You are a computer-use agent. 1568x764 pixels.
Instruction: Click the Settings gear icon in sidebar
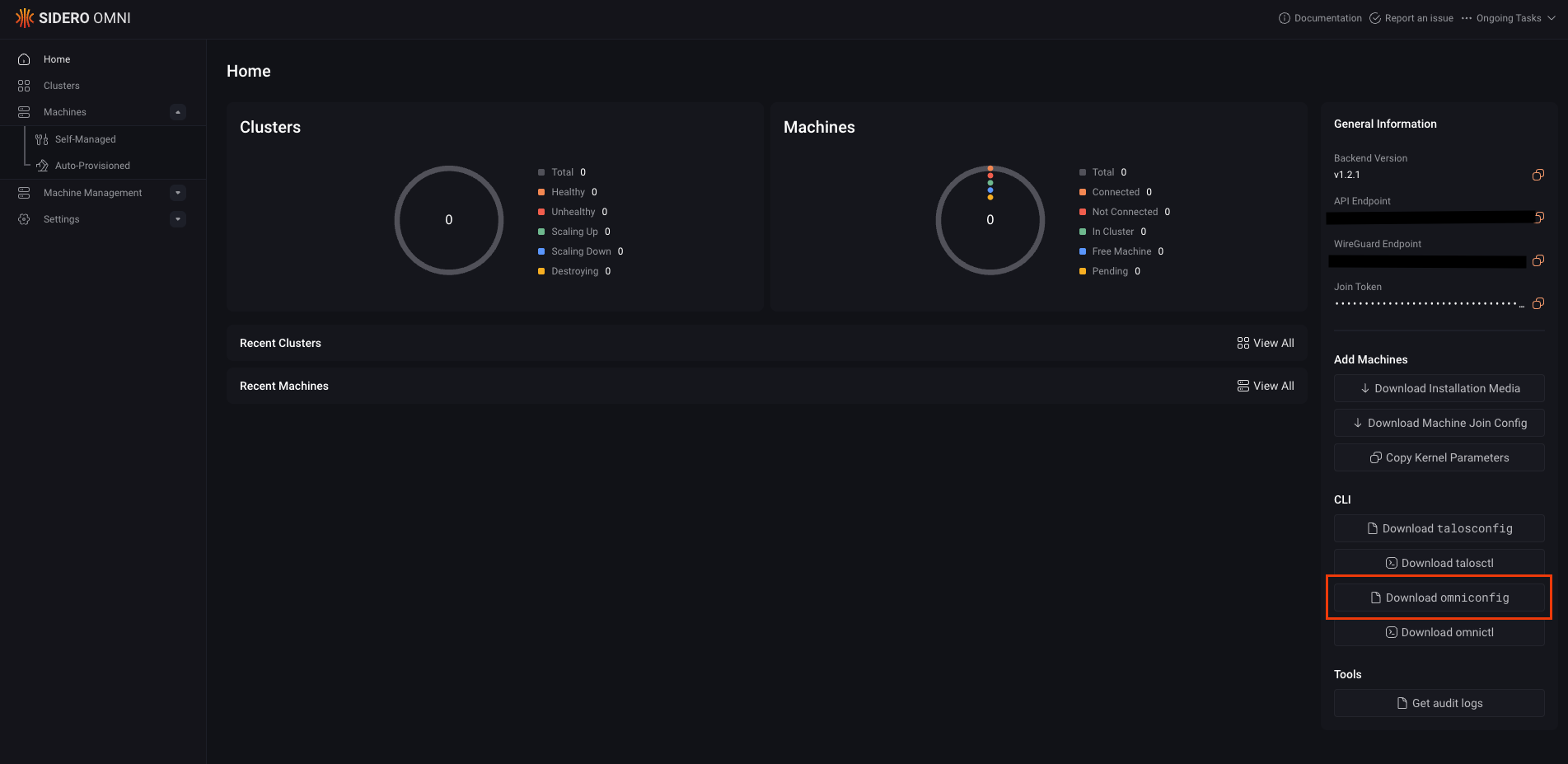point(23,218)
